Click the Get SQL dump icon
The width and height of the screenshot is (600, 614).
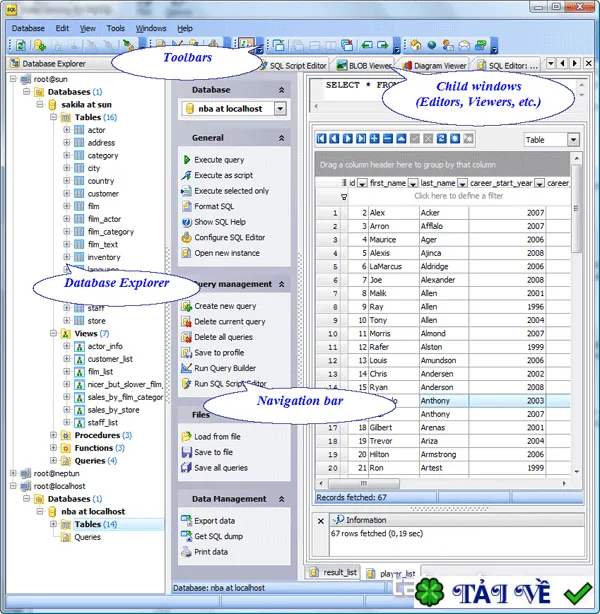click(186, 536)
